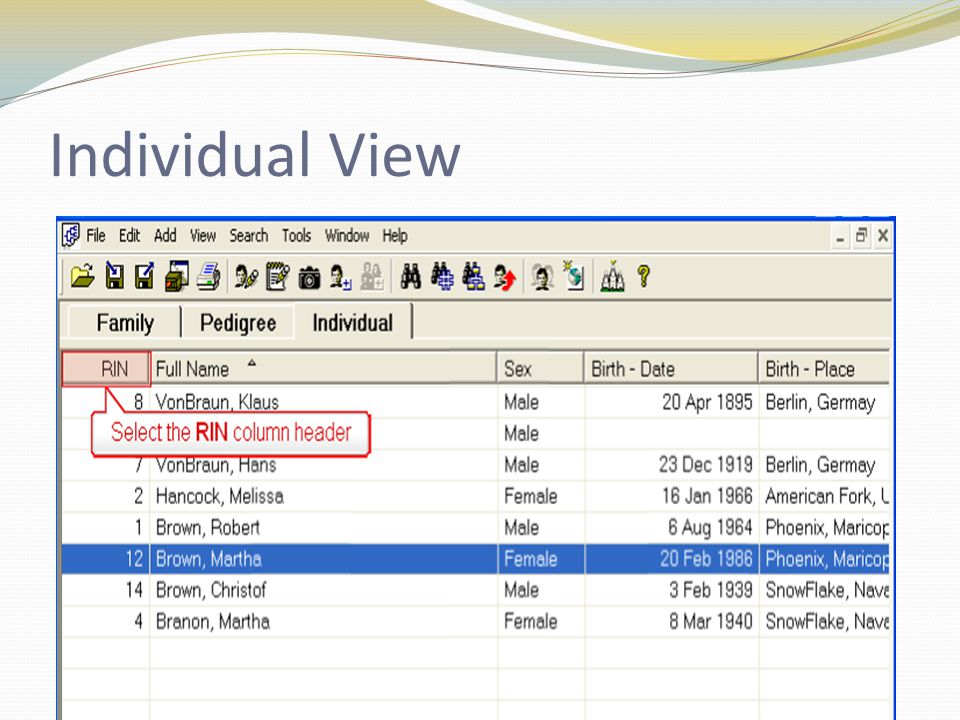The height and width of the screenshot is (720, 960).
Task: Click birth date 6 Aug 1964
Action: (710, 527)
